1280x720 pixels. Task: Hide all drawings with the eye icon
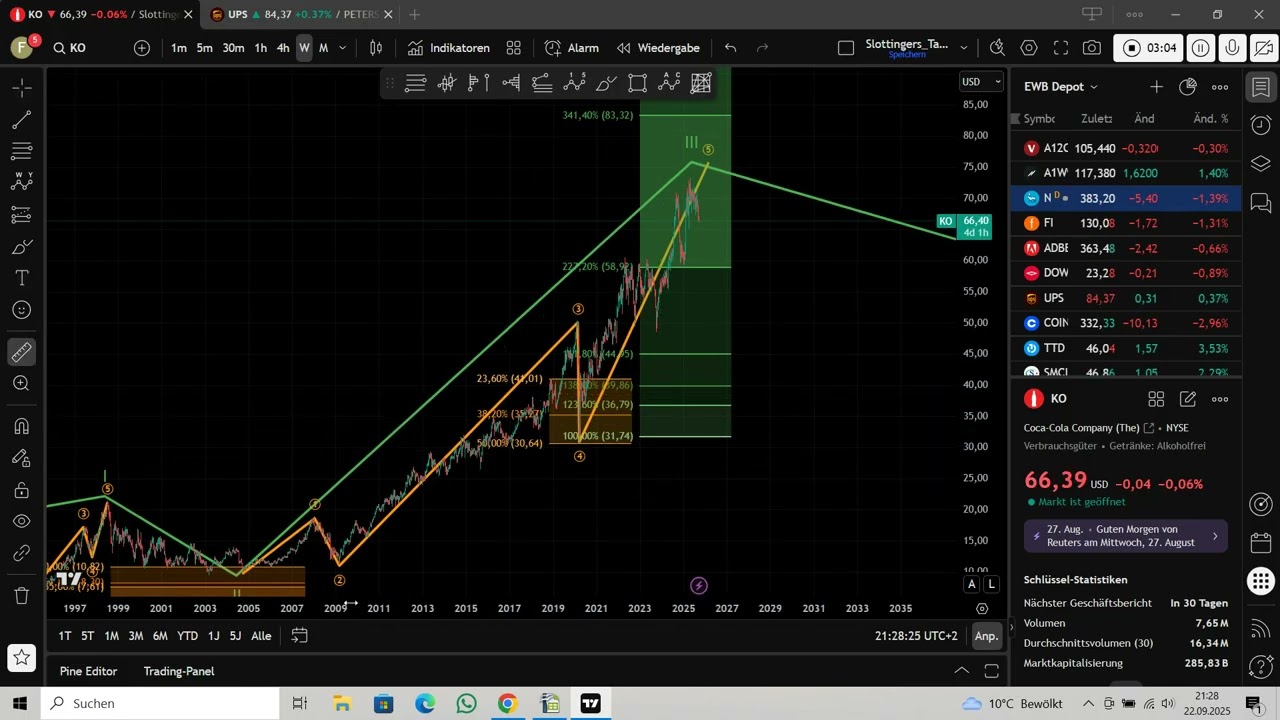21,521
